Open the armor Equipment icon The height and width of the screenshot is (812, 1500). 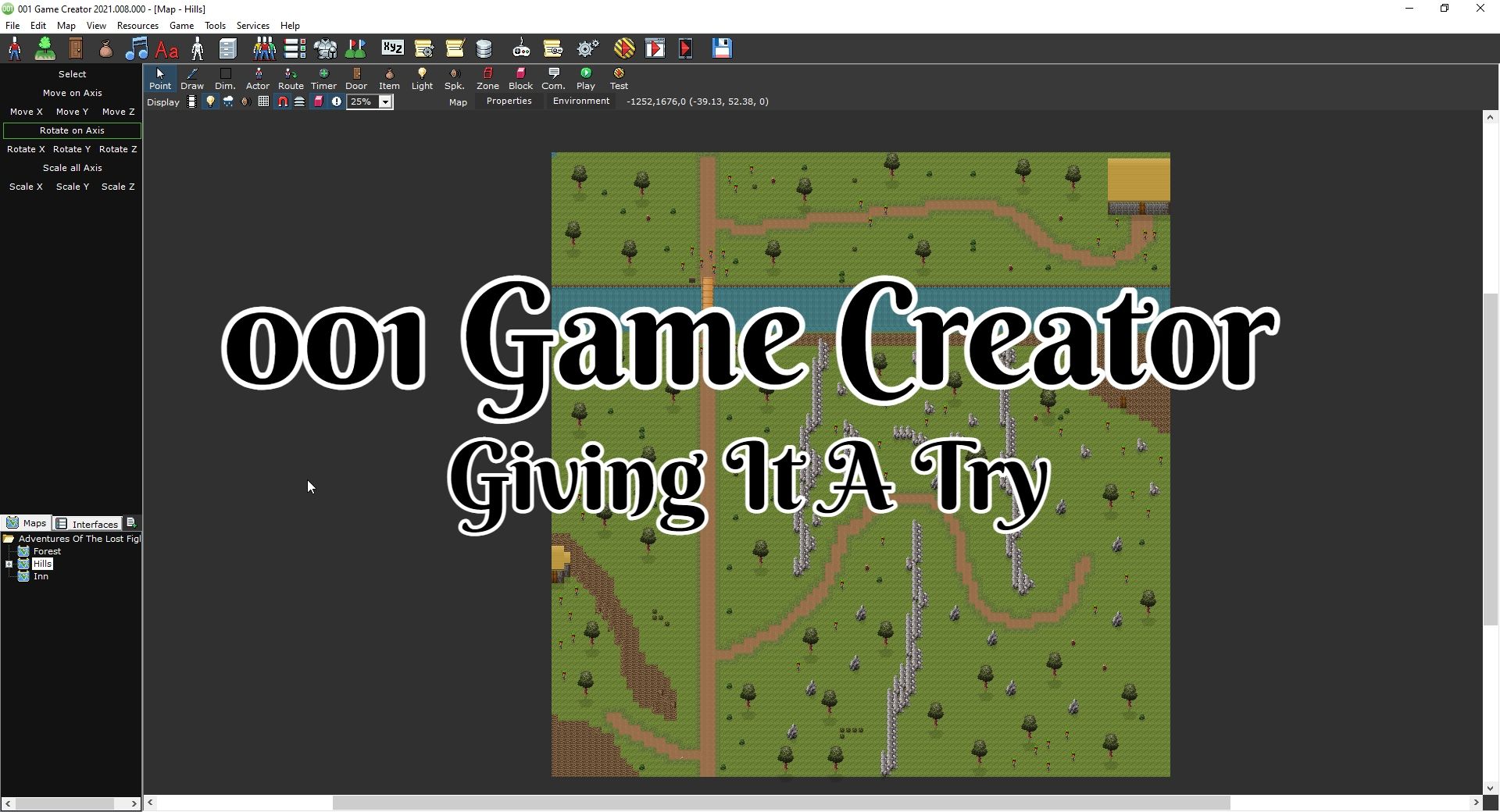pyautogui.click(x=325, y=48)
